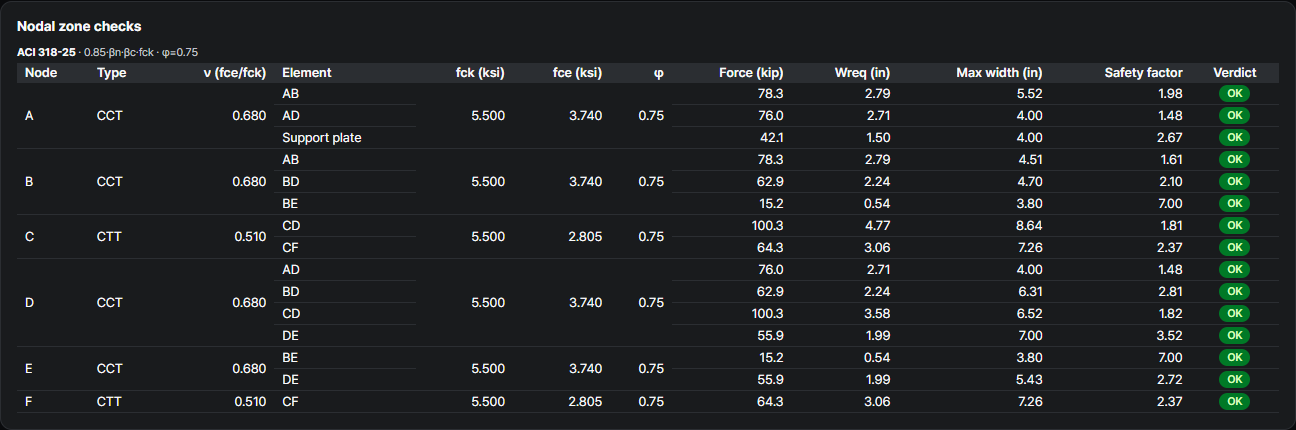Click the 100.3 force value for node C
Screen dimensions: 1296x430
[x=767, y=226]
